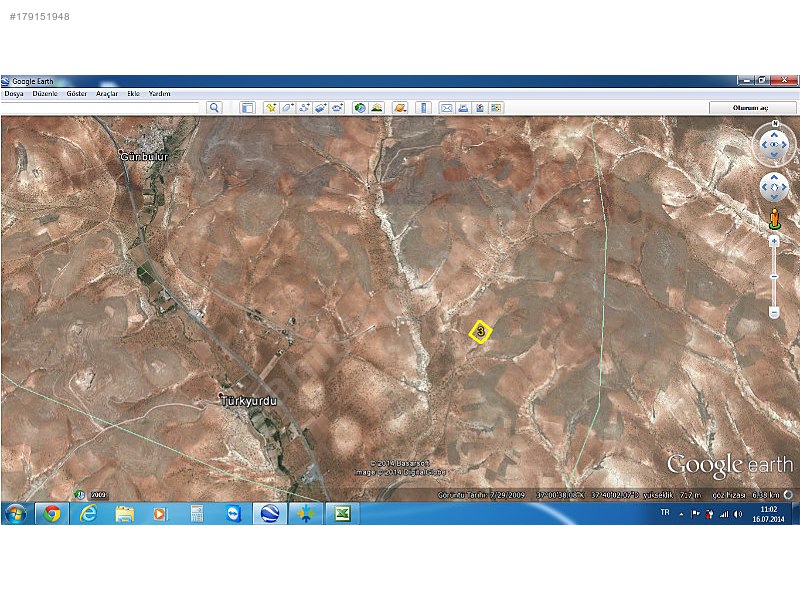The height and width of the screenshot is (600, 800).
Task: Open the media player taskbar icon
Action: coord(161,513)
